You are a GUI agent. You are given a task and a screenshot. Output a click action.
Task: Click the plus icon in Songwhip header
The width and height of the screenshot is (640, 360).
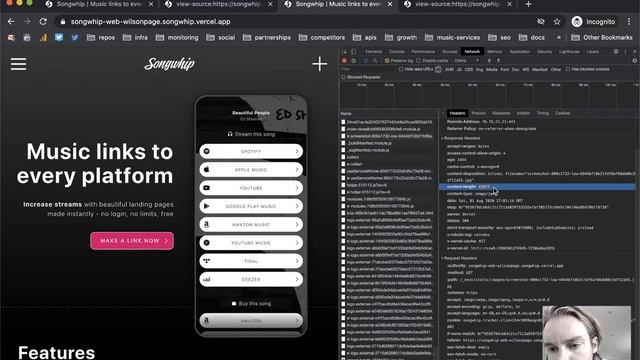[x=320, y=64]
